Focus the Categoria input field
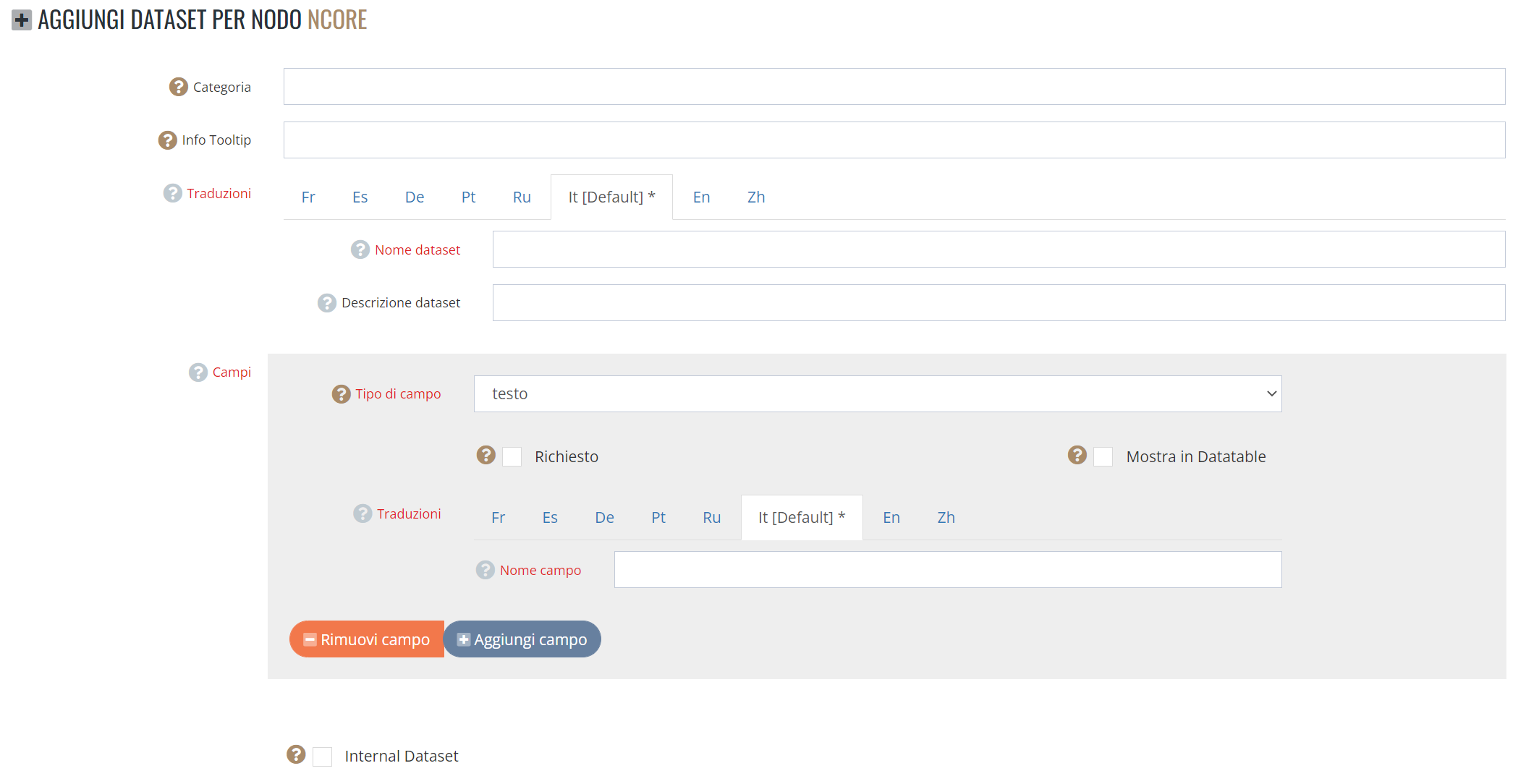The height and width of the screenshot is (784, 1526). (x=894, y=87)
